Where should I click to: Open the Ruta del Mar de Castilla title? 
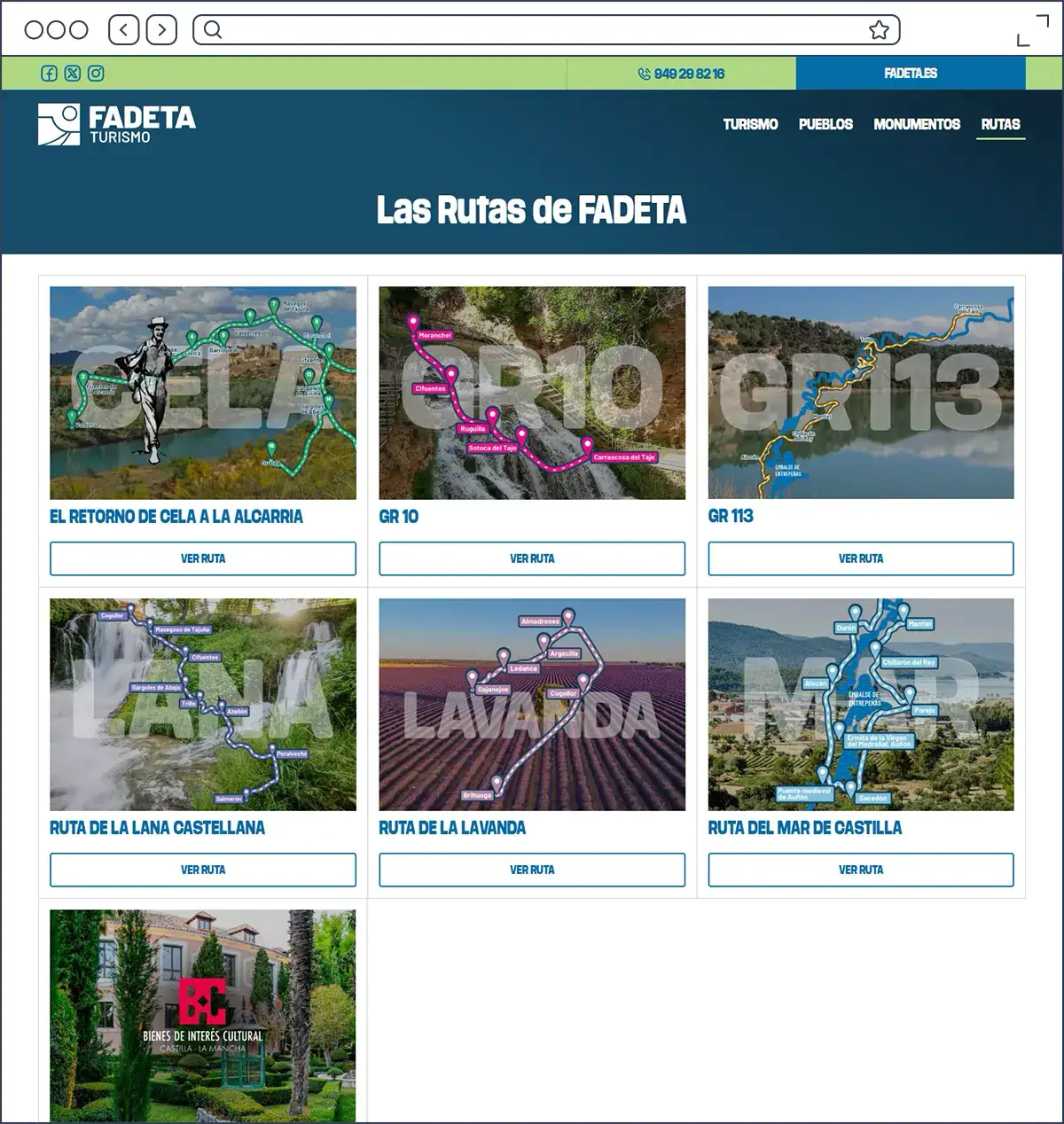point(804,828)
